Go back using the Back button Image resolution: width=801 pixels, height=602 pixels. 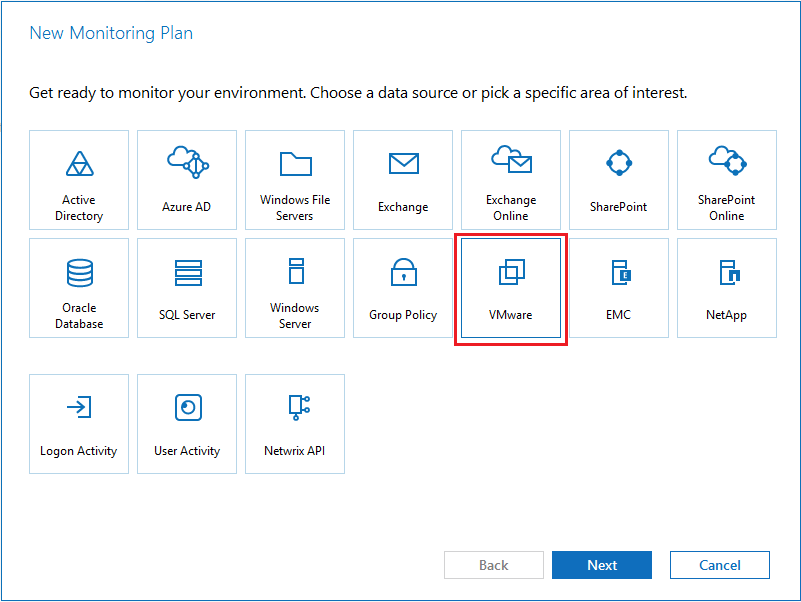coord(493,565)
